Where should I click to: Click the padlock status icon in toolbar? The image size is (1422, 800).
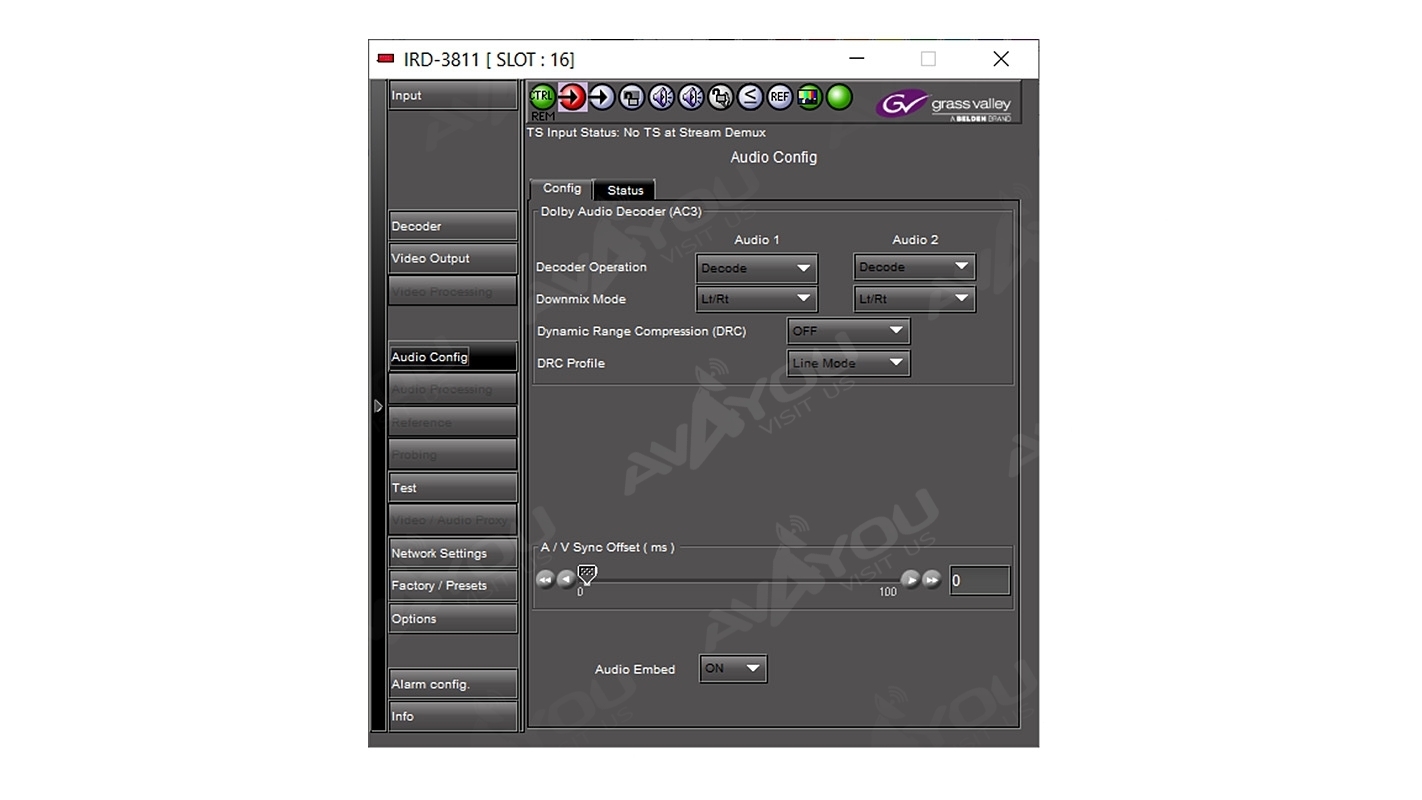click(x=720, y=97)
